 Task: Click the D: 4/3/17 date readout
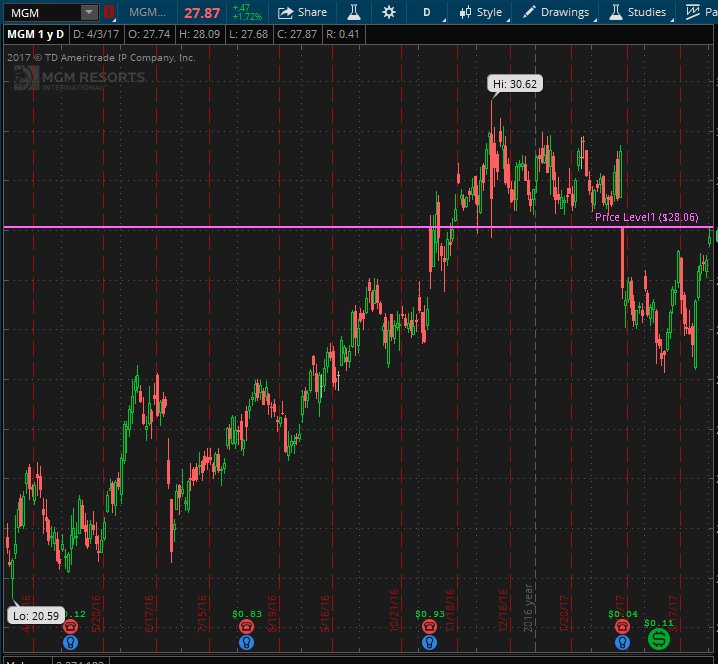(x=96, y=34)
